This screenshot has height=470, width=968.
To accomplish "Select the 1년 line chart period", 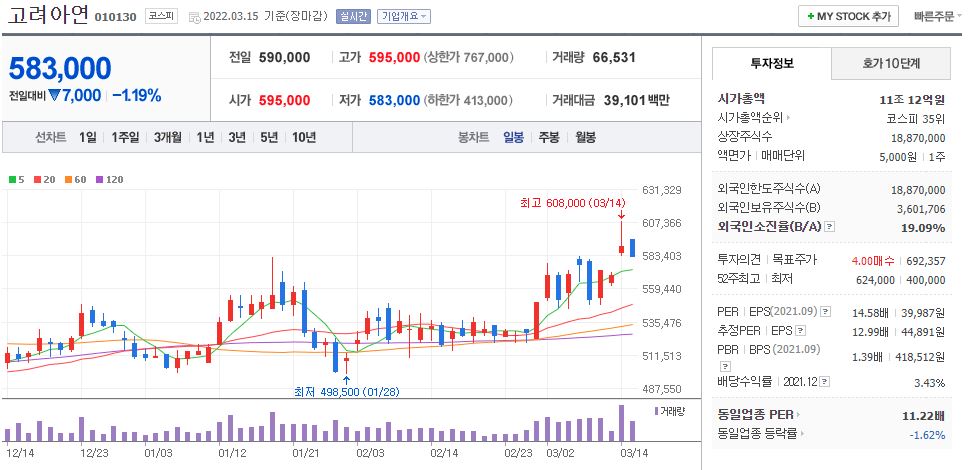I will coord(206,137).
